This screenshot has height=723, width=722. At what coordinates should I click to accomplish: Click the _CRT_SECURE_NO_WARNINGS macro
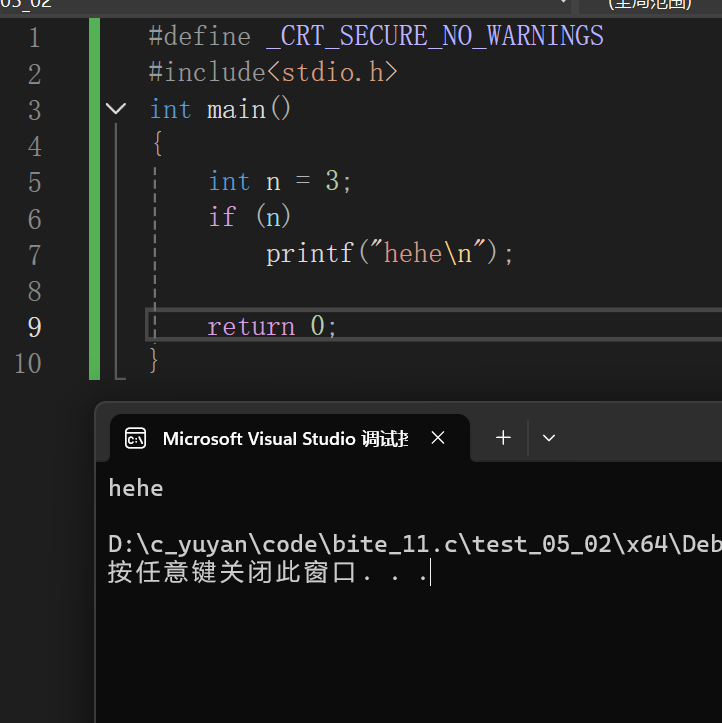(x=435, y=36)
